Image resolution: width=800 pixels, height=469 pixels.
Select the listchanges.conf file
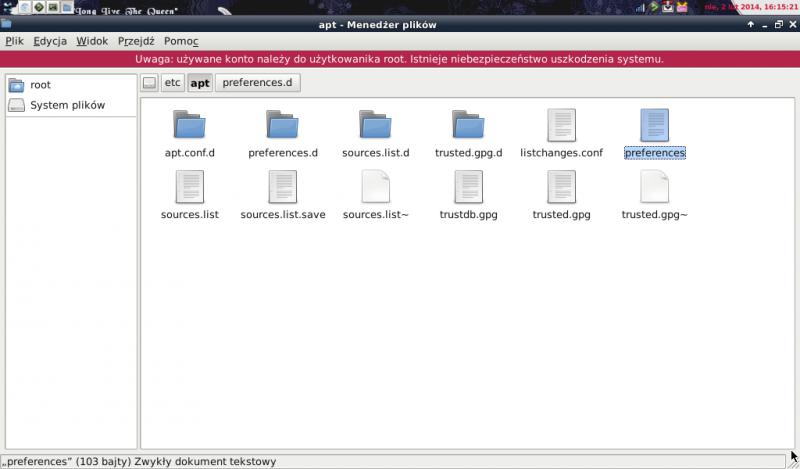coord(561,126)
